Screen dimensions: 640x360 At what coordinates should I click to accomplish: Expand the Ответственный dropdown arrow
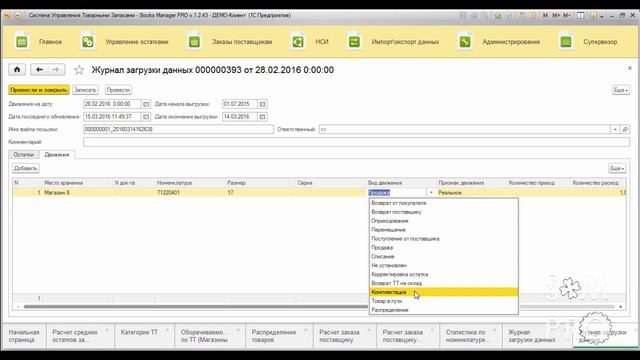[615, 129]
